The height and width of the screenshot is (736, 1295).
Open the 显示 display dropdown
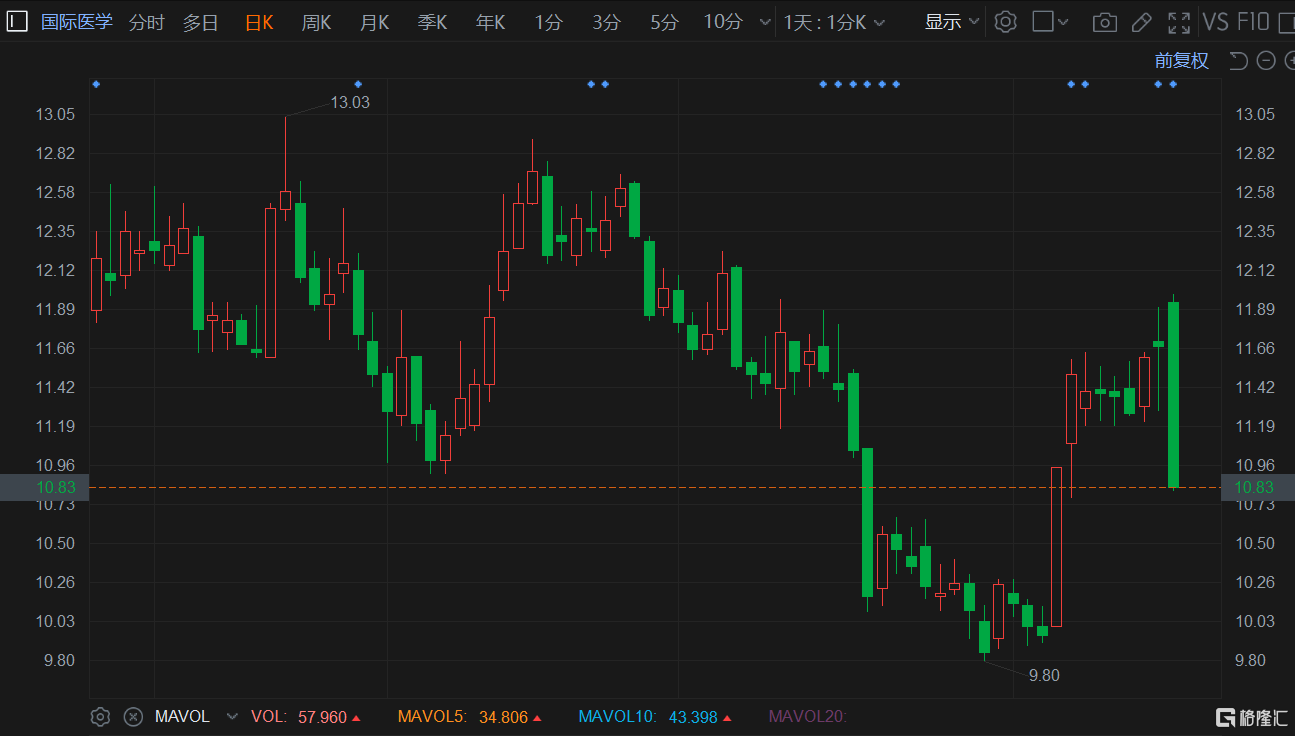(x=952, y=22)
